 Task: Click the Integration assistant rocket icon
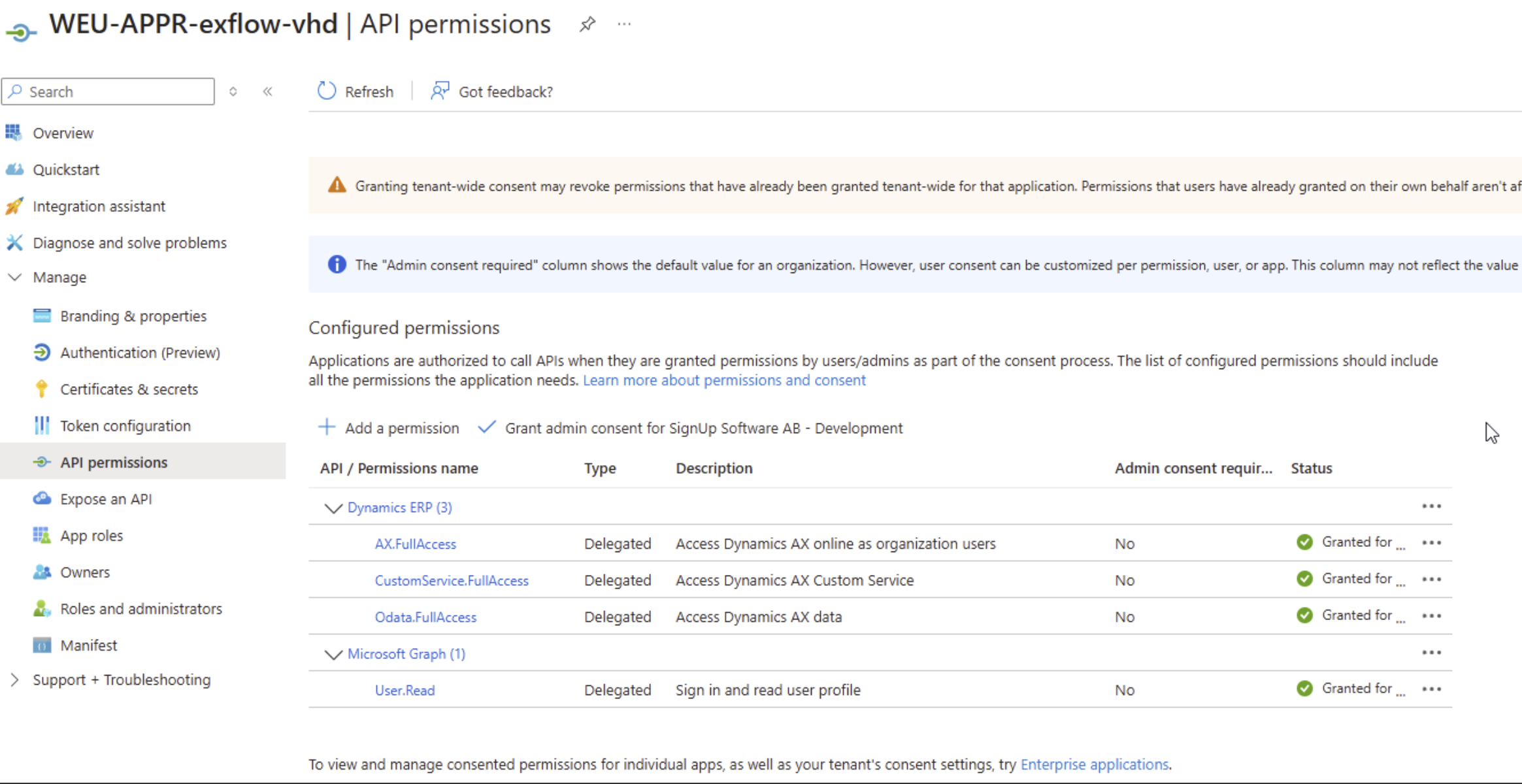(14, 206)
